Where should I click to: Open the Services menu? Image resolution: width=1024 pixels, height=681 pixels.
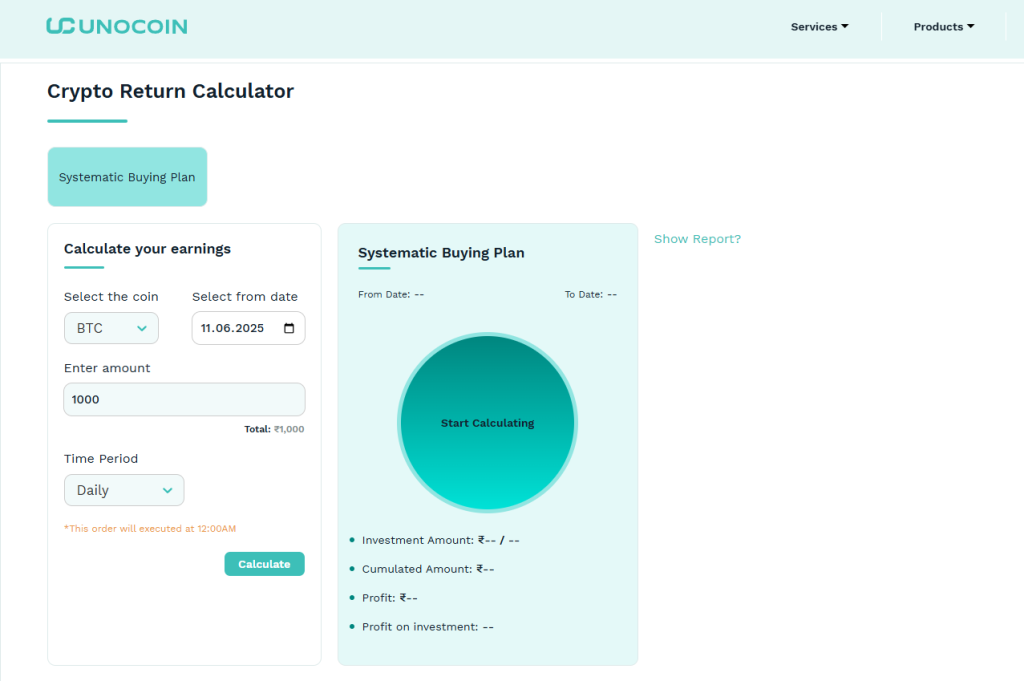coord(818,27)
